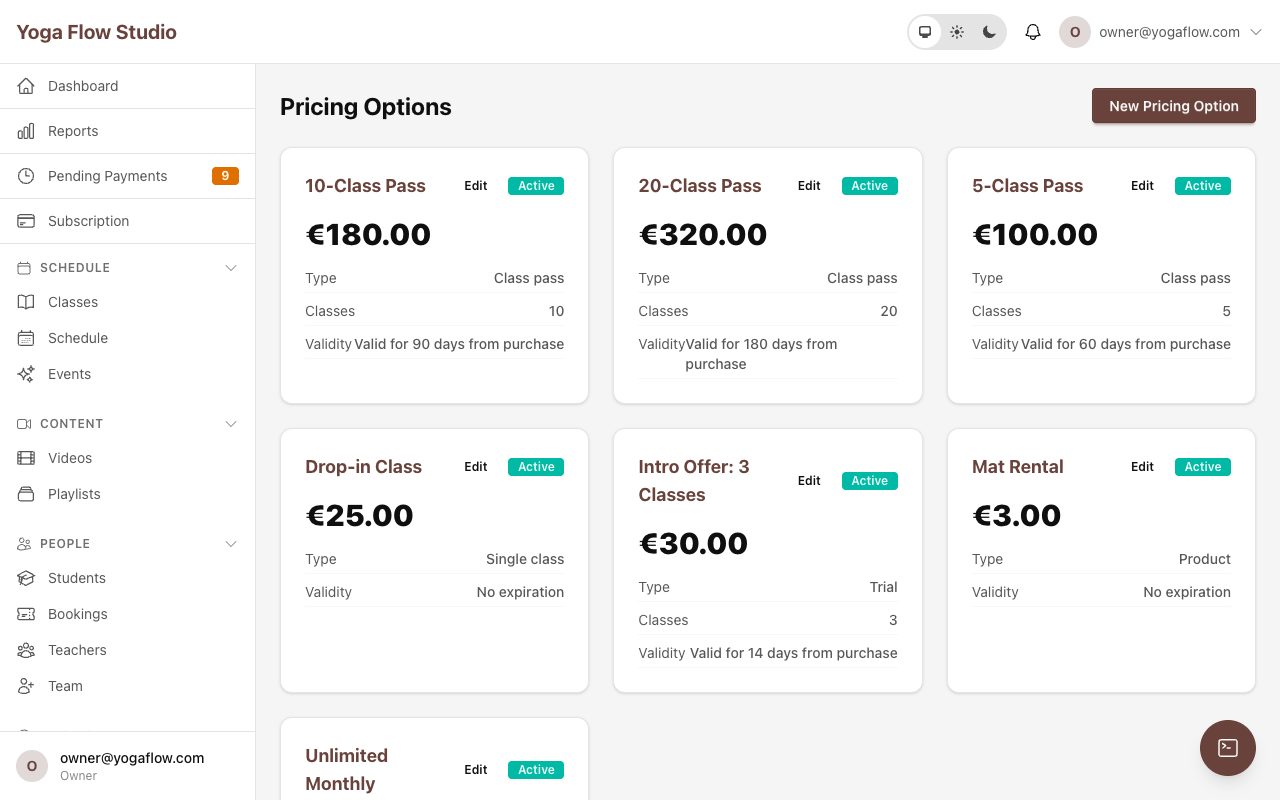Edit the 5-Class Pass

tap(1143, 186)
